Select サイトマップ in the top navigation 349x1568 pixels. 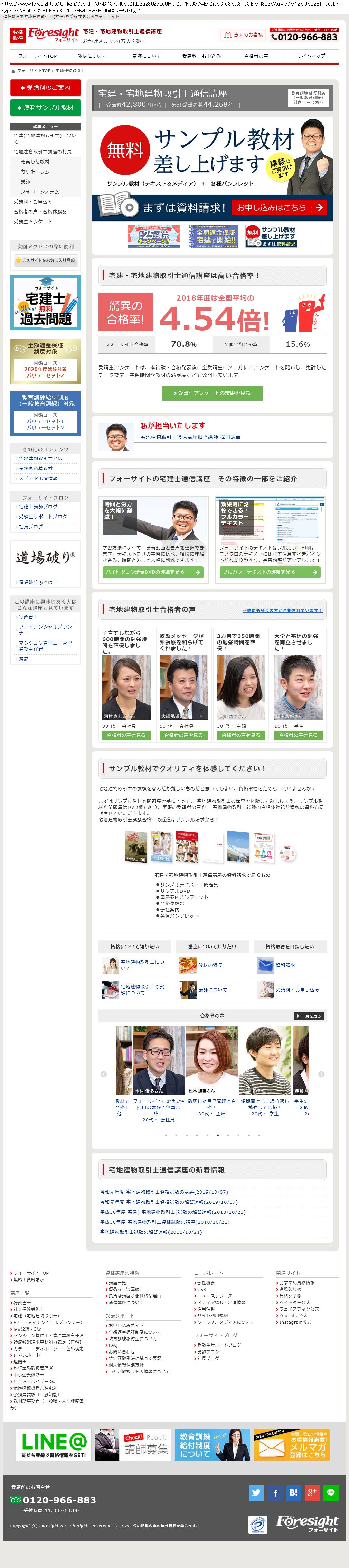[311, 56]
